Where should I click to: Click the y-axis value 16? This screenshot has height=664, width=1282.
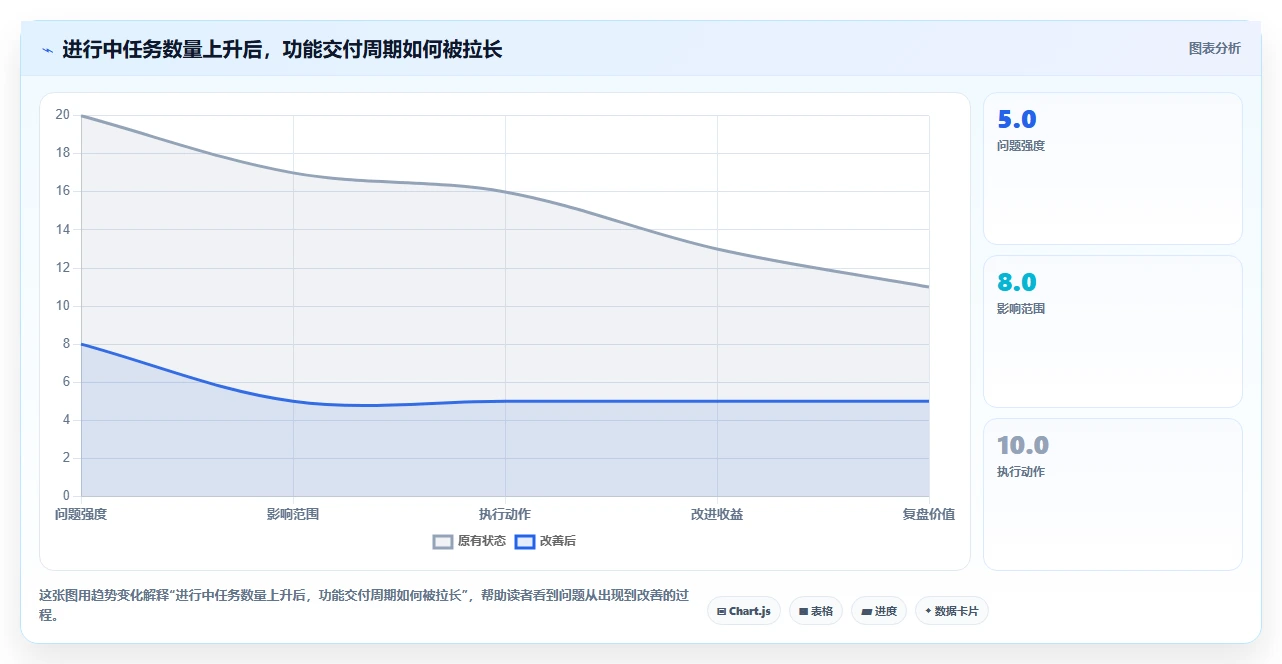[63, 191]
